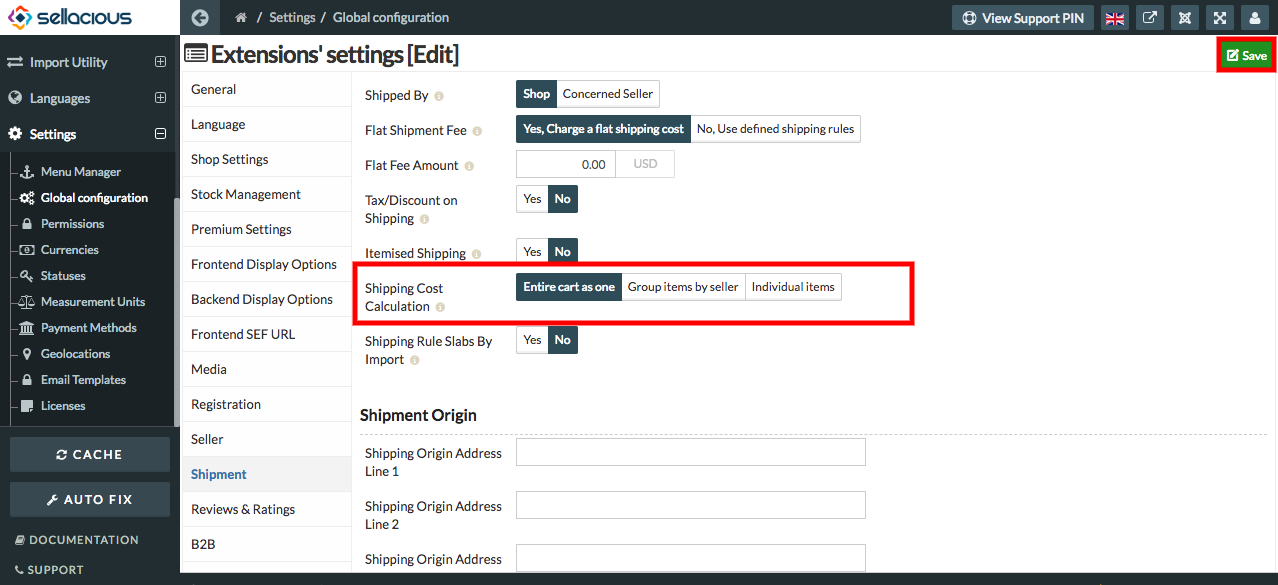Set Tax/Discount on Shipping to No

point(563,199)
